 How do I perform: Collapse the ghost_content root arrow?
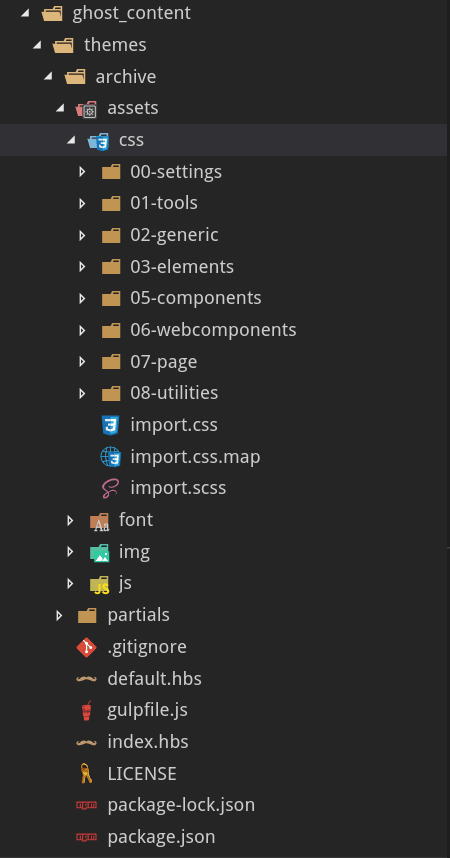[25, 13]
